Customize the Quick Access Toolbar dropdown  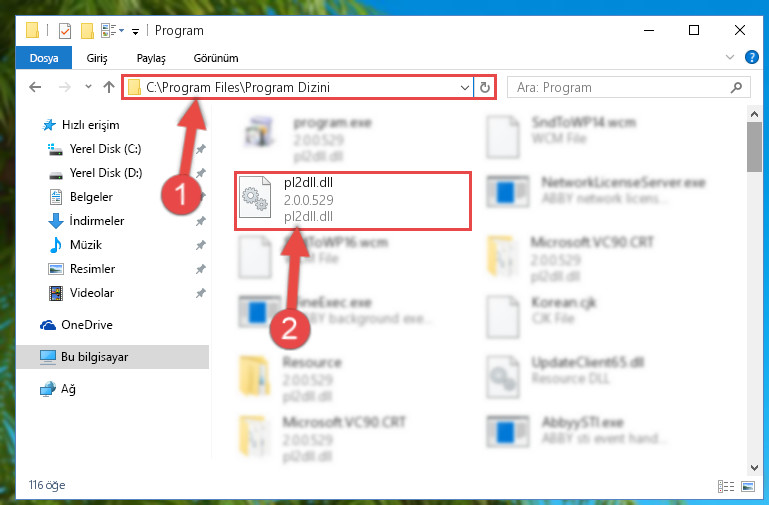click(135, 31)
